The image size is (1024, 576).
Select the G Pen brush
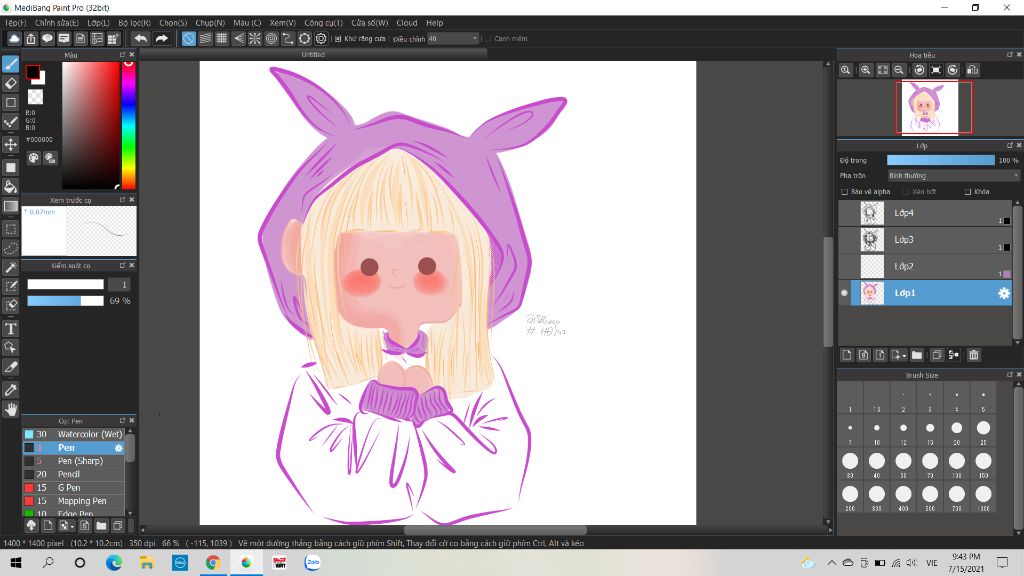click(x=70, y=487)
